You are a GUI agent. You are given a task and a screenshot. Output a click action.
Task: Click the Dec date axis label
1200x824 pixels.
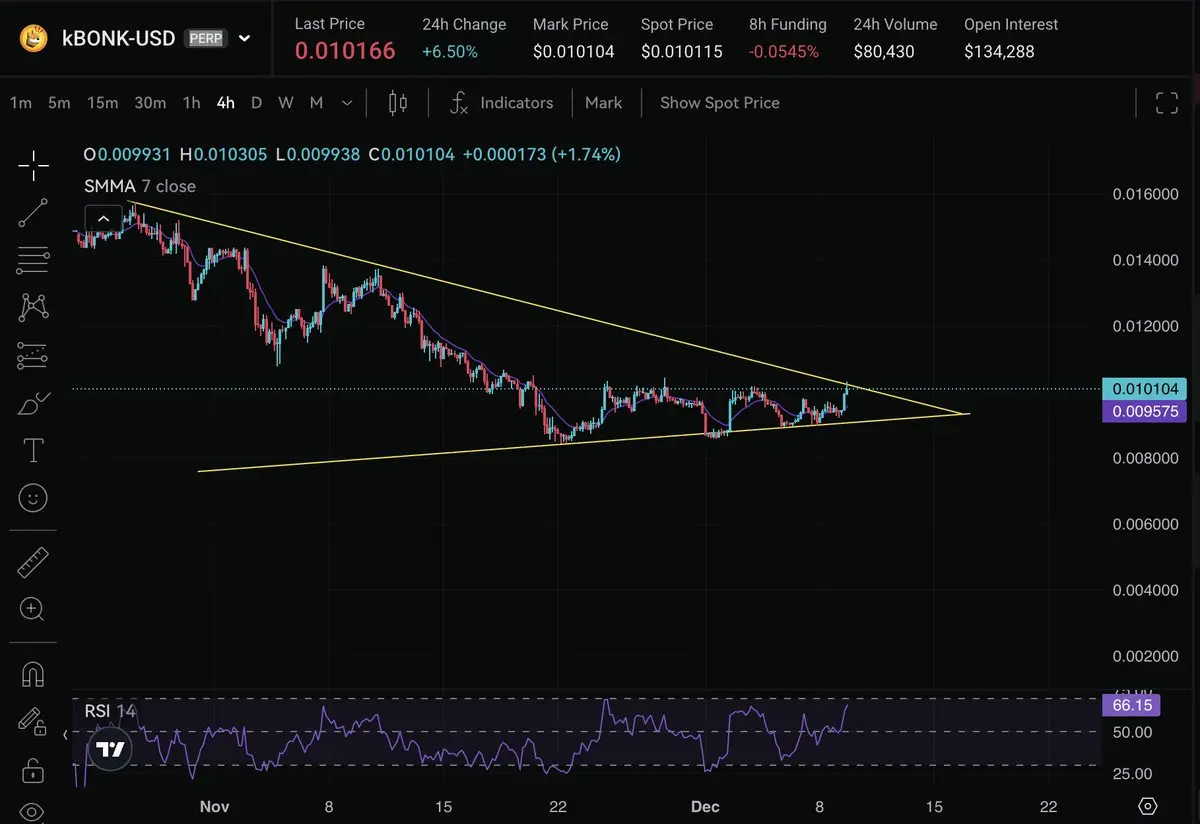(703, 806)
